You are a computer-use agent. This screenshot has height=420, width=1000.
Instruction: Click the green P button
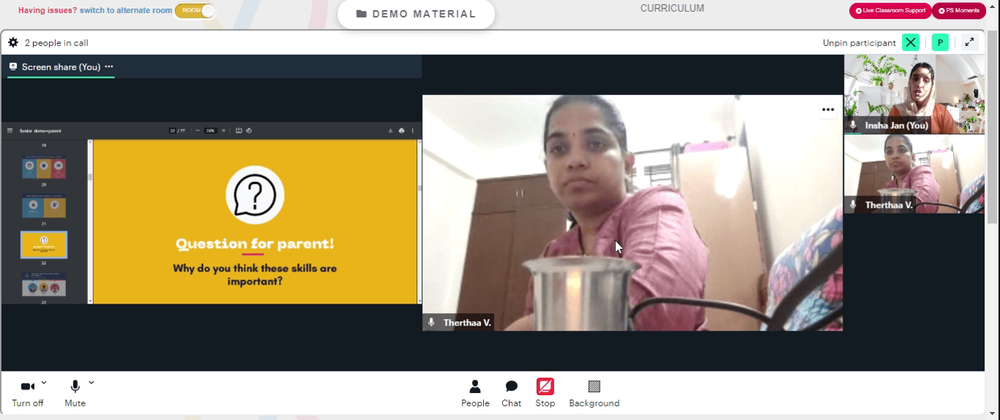(x=940, y=43)
